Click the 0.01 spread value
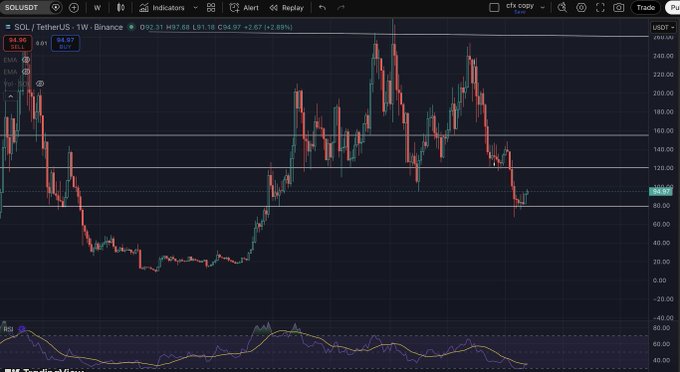Screen dimensions: 680x372 [42, 43]
